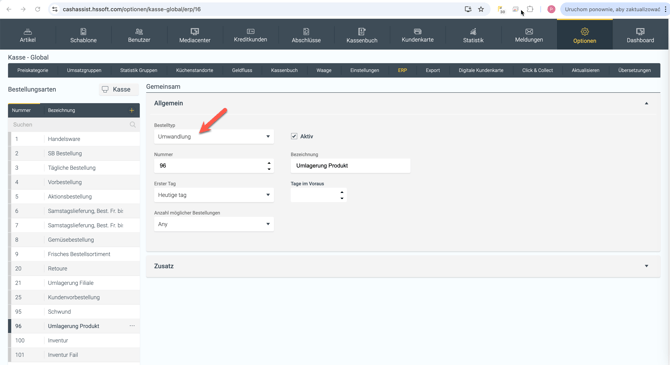Viewport: 670px width, 365px height.
Task: Open the Benutzer section
Action: pos(139,35)
